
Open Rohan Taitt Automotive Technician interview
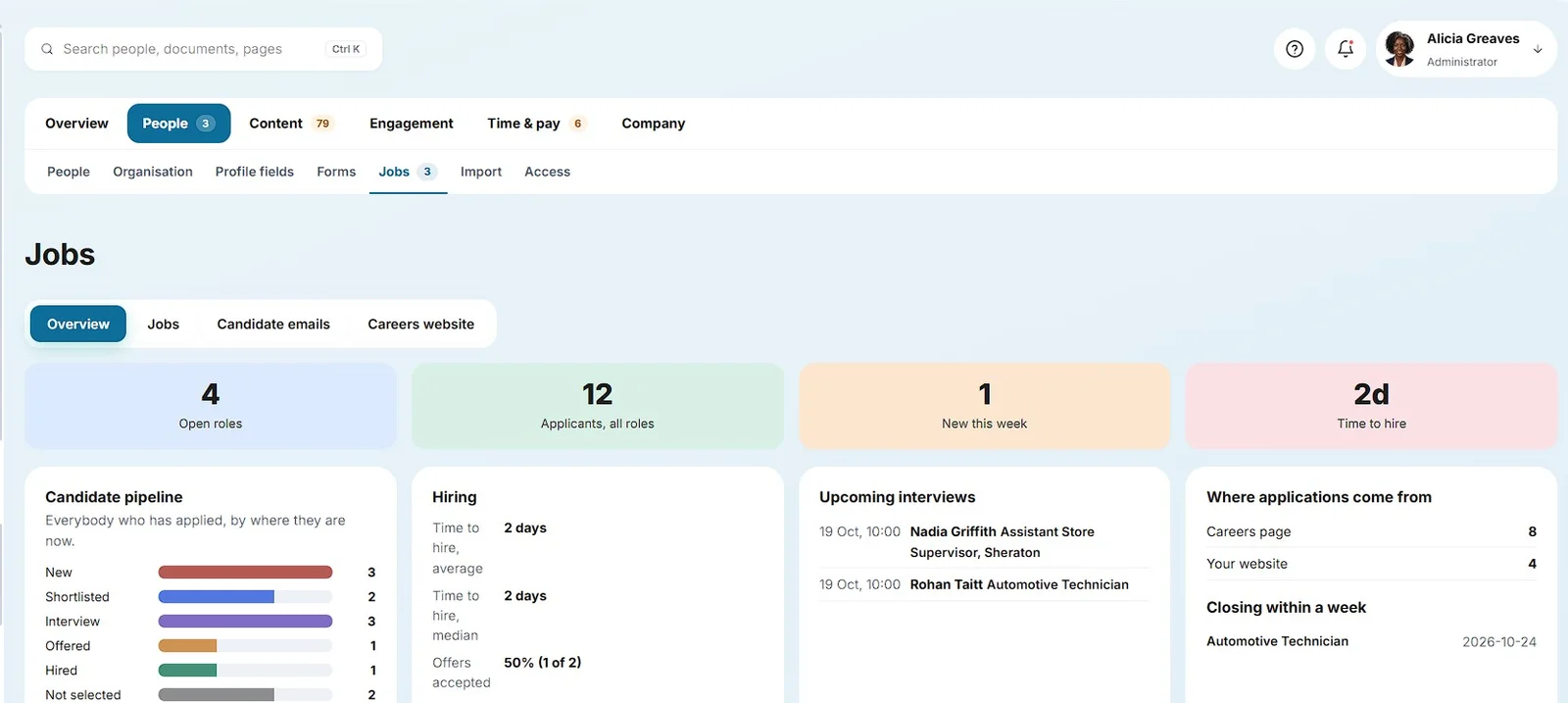click(x=984, y=584)
